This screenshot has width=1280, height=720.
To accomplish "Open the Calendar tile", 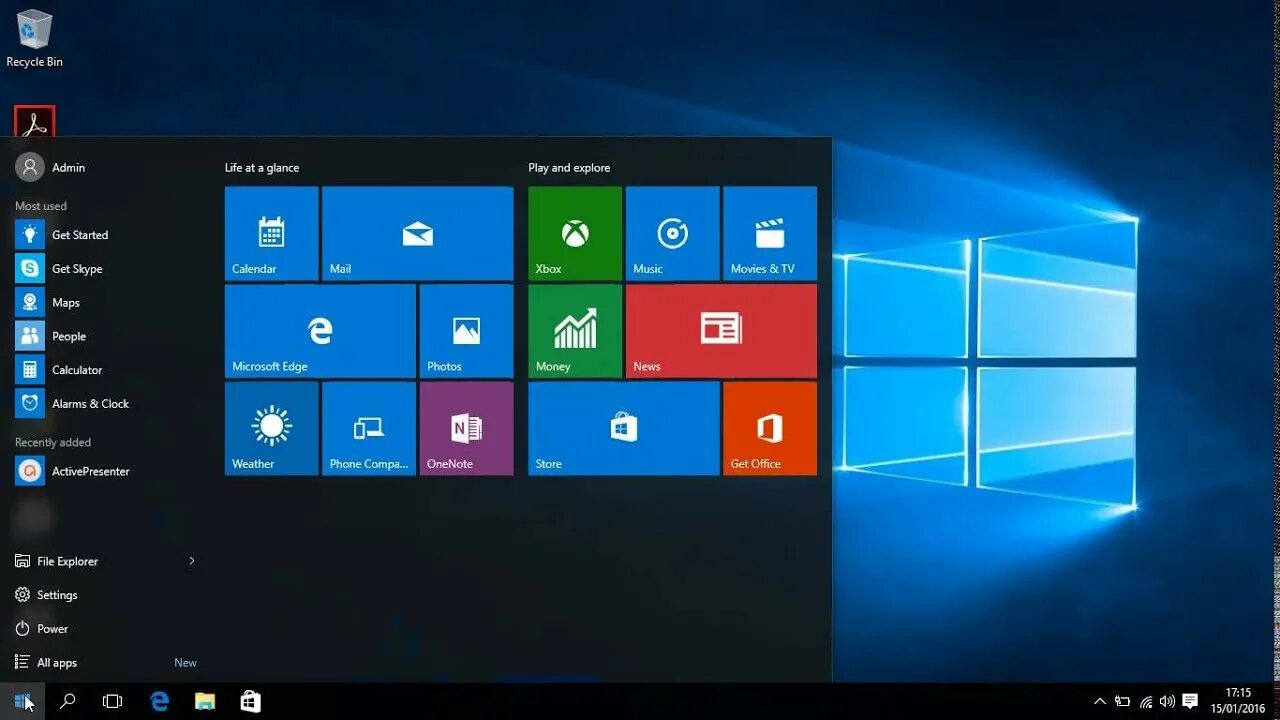I will click(x=271, y=233).
